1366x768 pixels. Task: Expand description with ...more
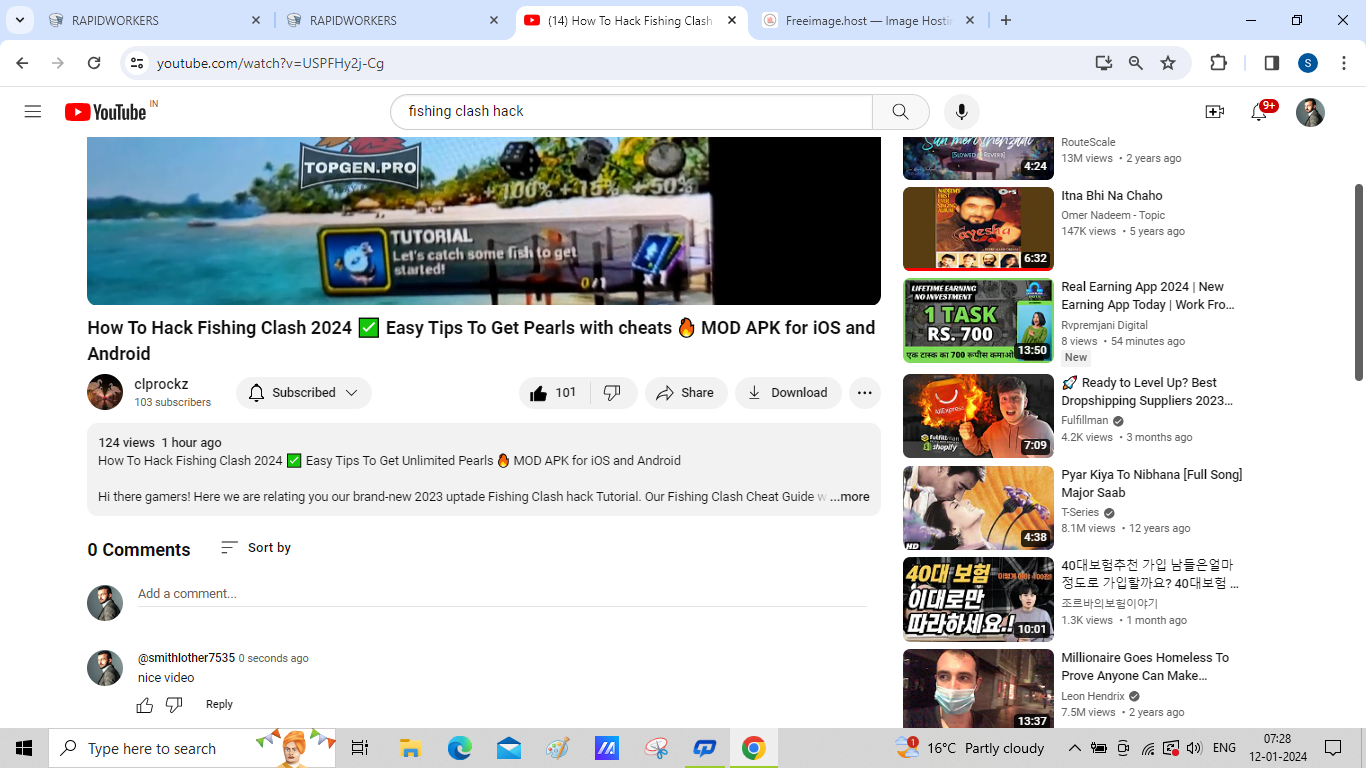coord(849,497)
